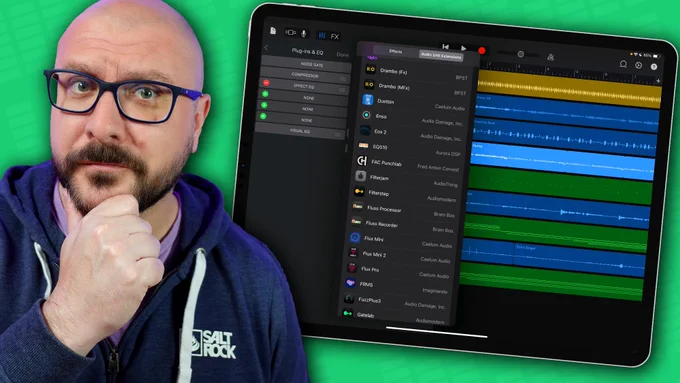Click bar 4 on the timeline ruler
The image size is (680, 383).
click(x=547, y=70)
